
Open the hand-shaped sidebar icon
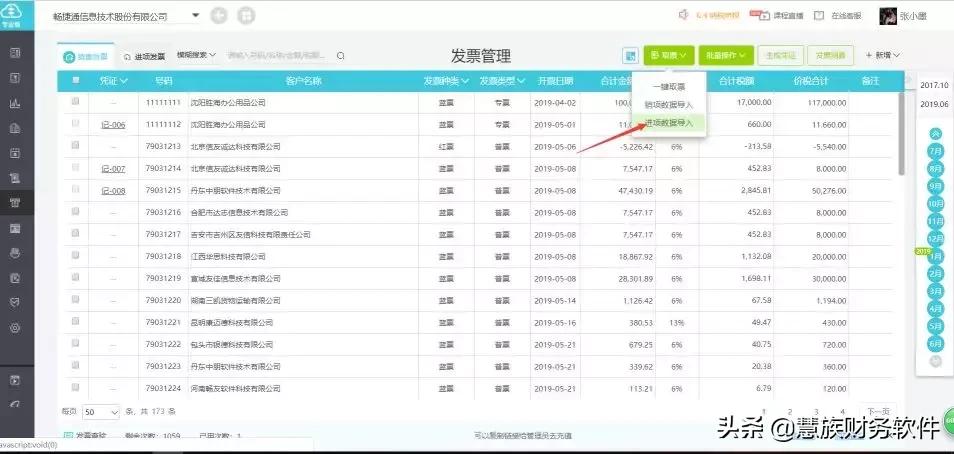coord(16,253)
